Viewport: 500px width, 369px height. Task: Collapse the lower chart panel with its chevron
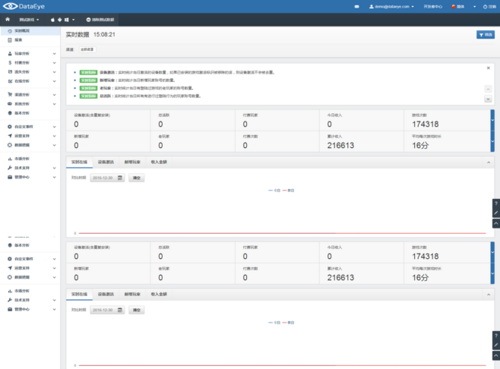(488, 295)
